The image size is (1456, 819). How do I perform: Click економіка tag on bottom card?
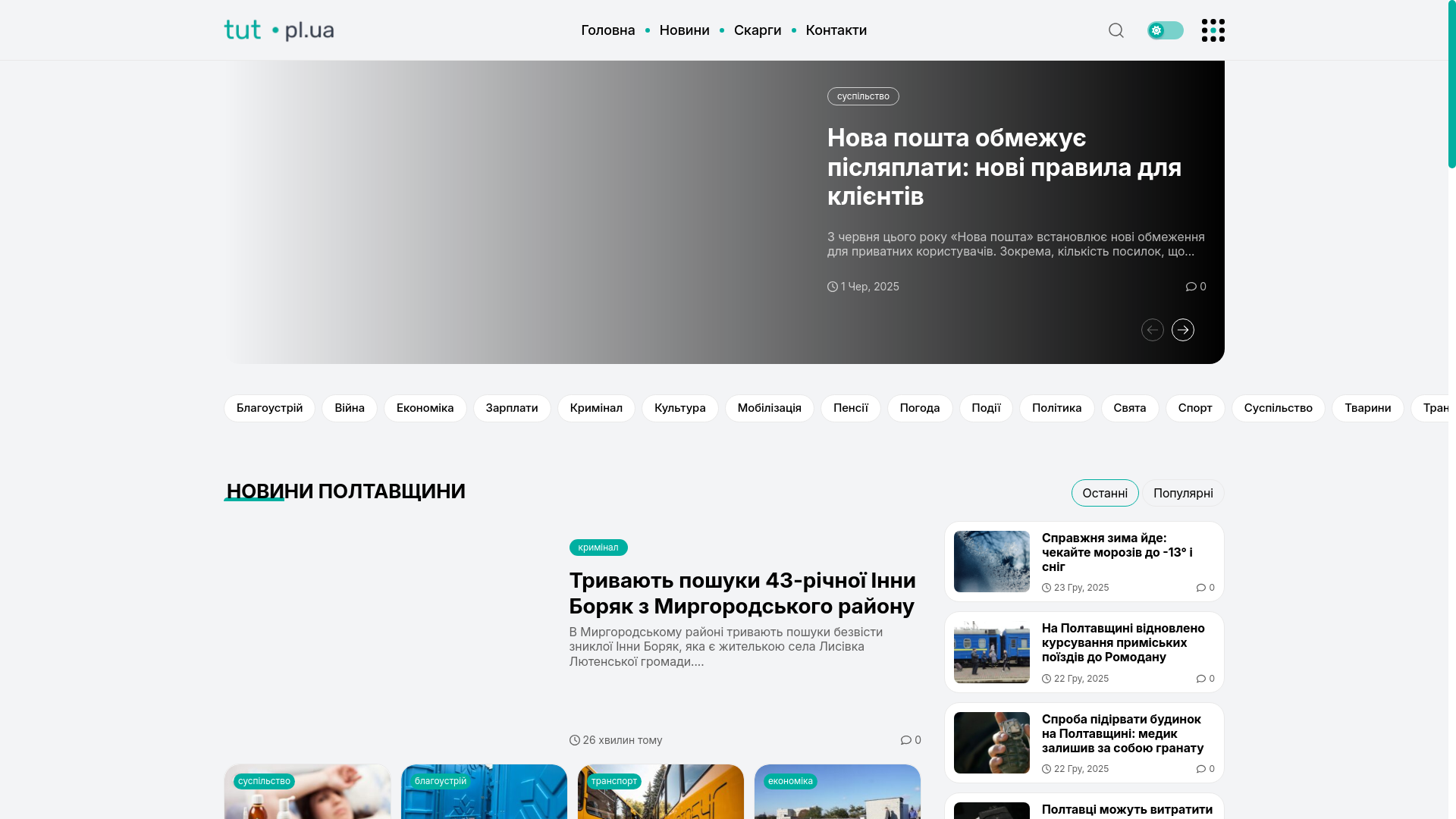tap(790, 781)
